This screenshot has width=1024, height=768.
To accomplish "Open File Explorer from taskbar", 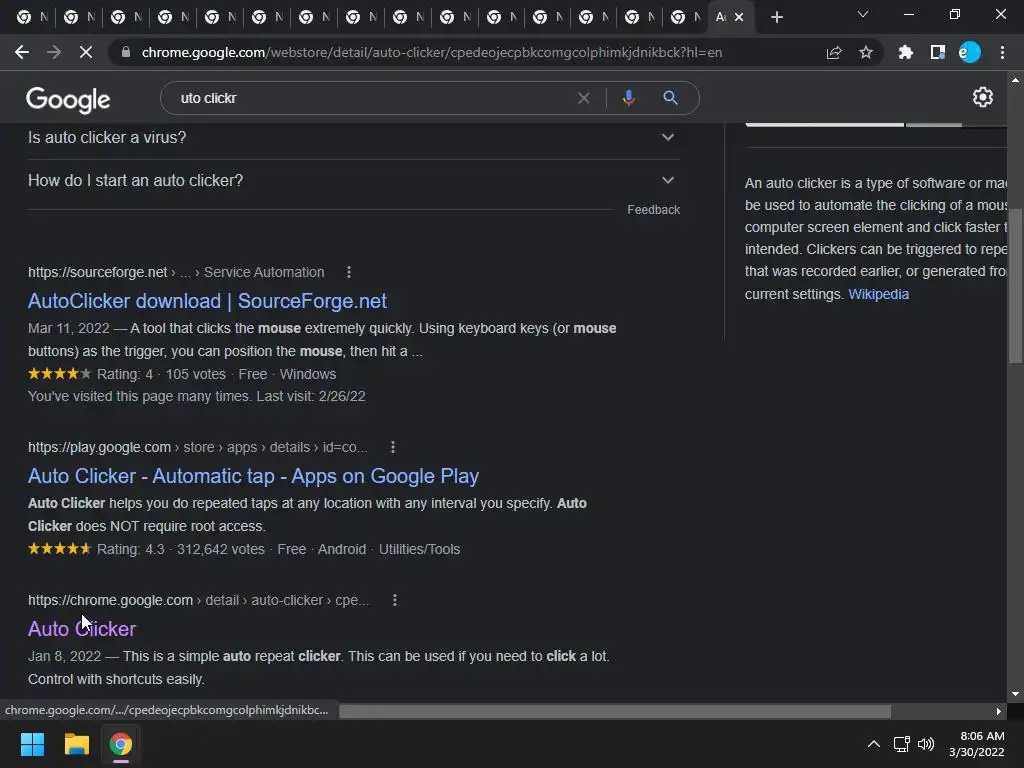I will 76,744.
